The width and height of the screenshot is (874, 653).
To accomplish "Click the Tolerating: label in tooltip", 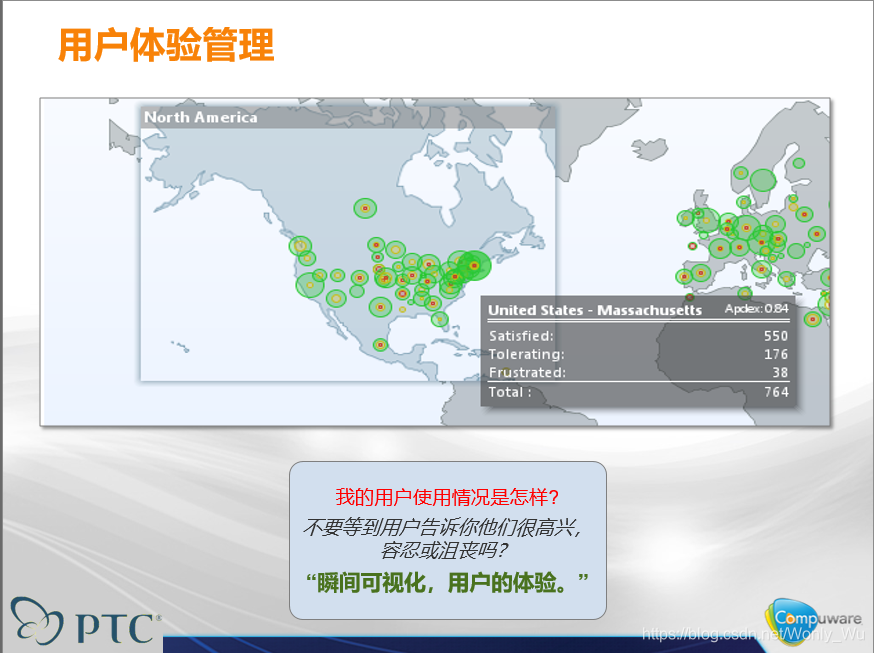I will [x=527, y=354].
